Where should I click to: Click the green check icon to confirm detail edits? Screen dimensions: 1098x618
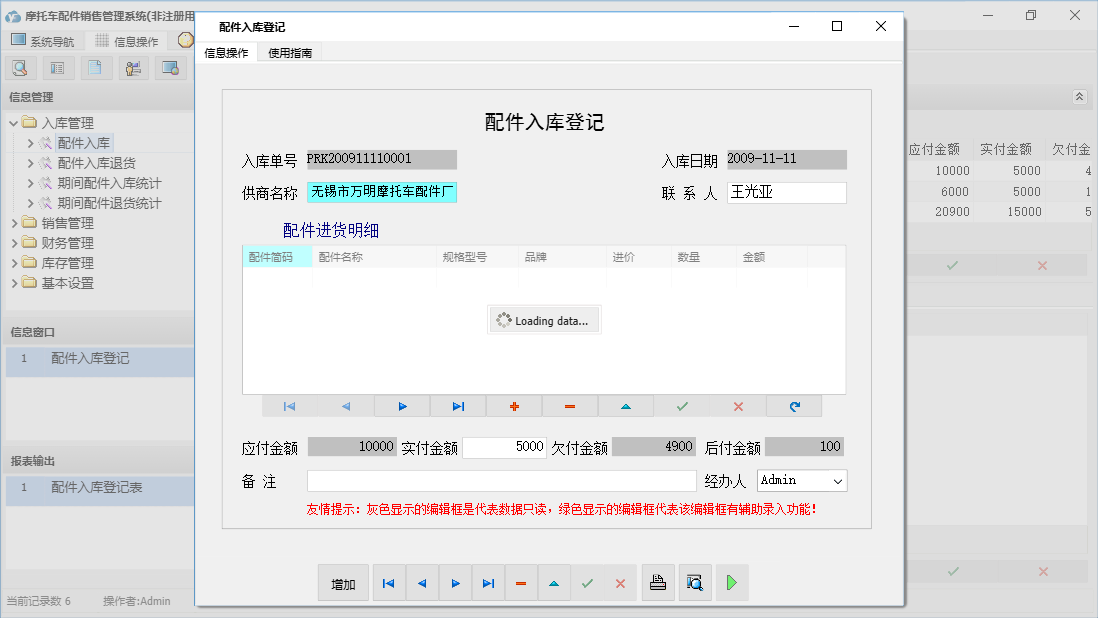tap(682, 406)
